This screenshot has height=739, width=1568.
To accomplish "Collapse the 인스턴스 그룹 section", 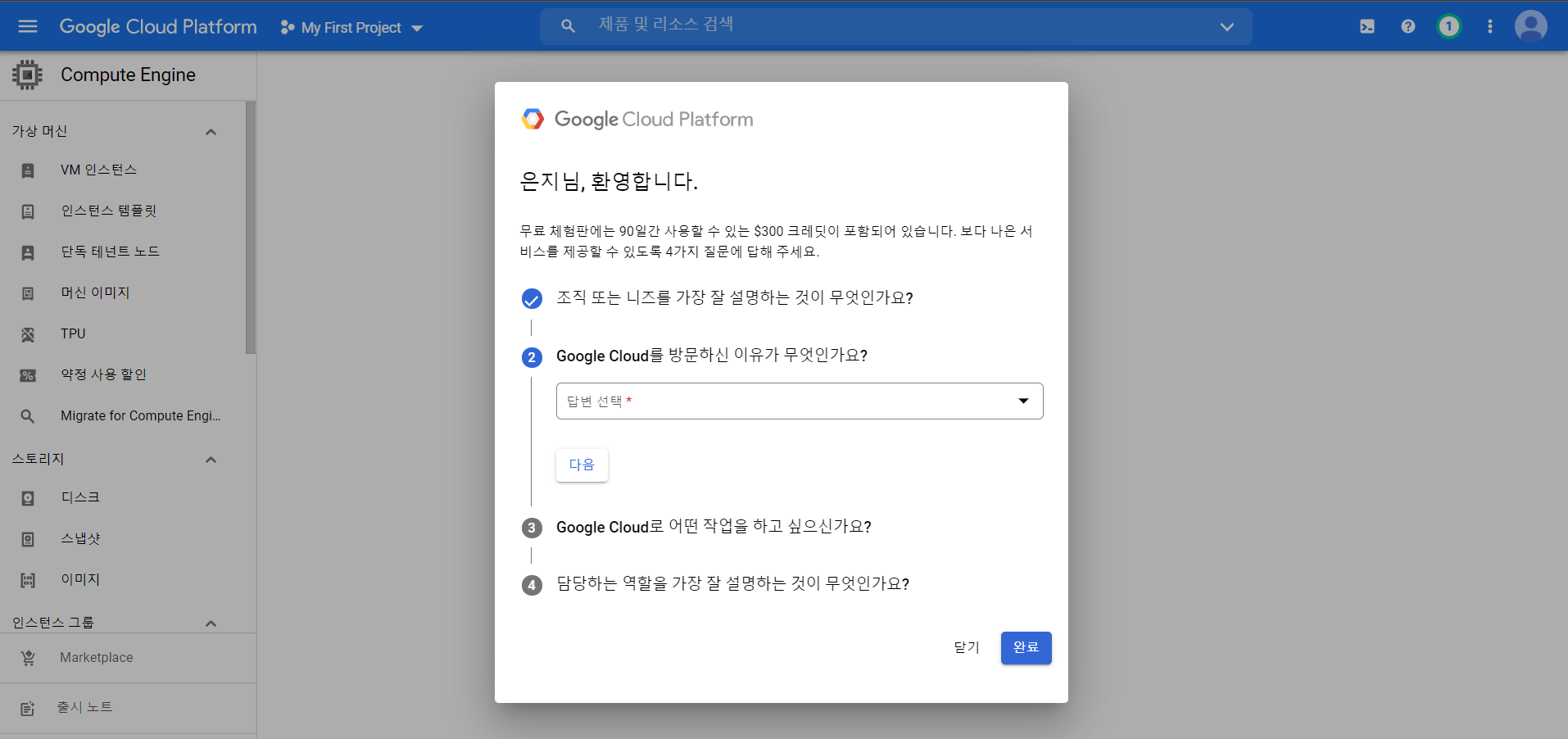I will [211, 623].
